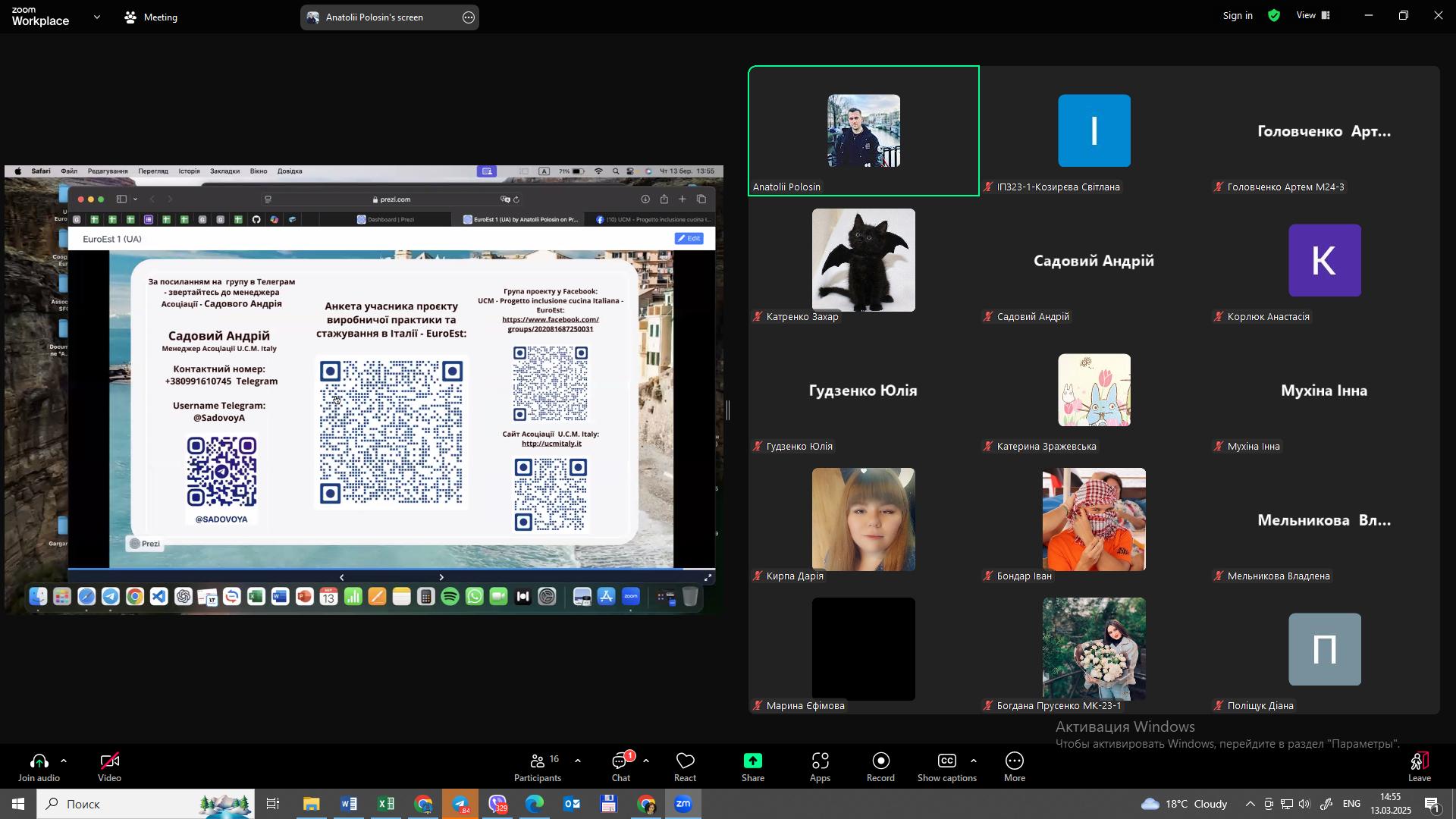The height and width of the screenshot is (819, 1456).
Task: Open Task View on the taskbar
Action: (273, 804)
